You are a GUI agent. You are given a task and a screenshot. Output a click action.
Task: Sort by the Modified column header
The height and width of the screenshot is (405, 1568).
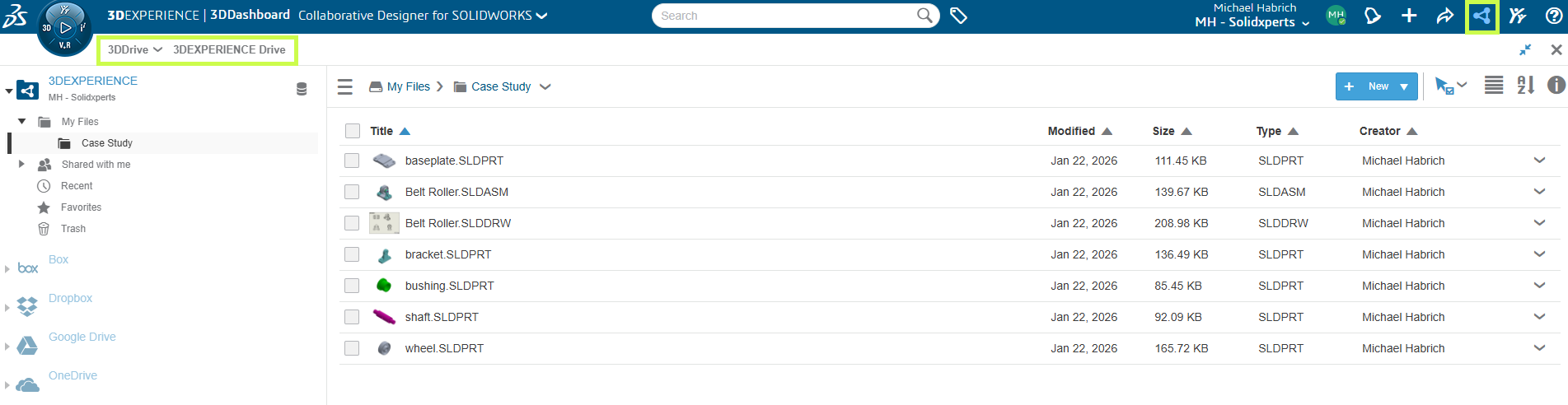[x=1071, y=131]
